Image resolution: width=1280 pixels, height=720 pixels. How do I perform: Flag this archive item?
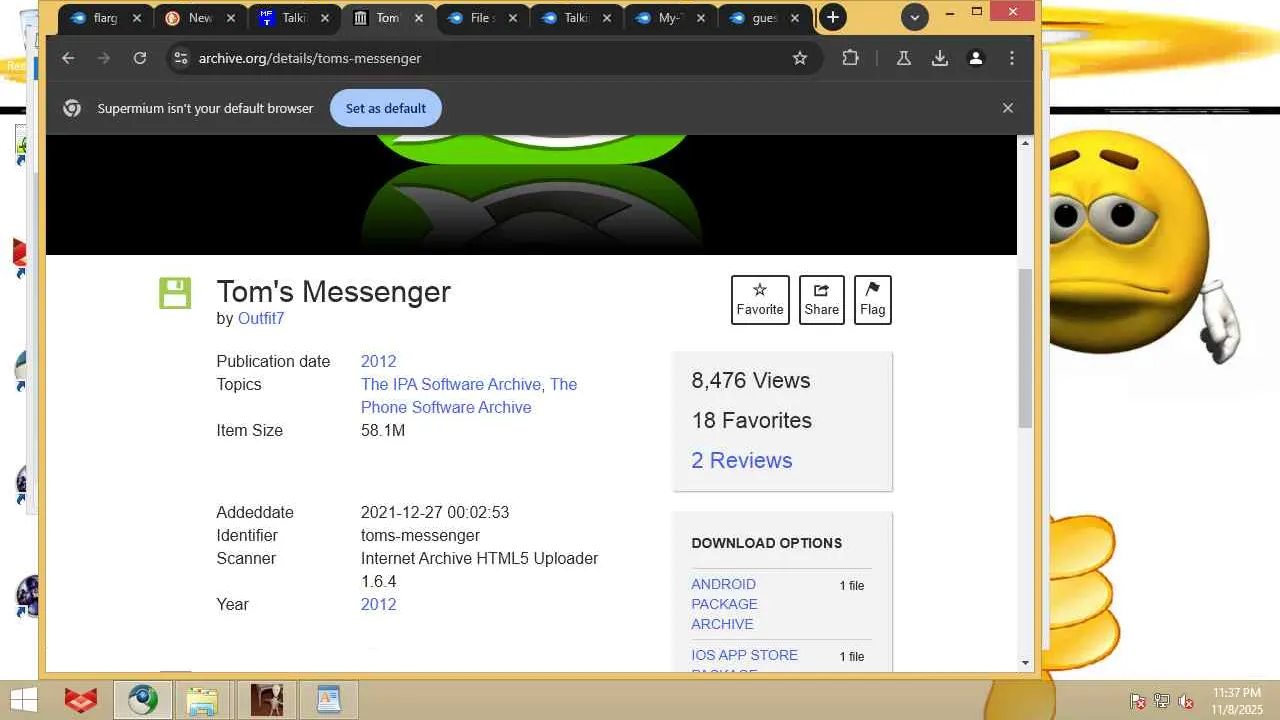[873, 300]
